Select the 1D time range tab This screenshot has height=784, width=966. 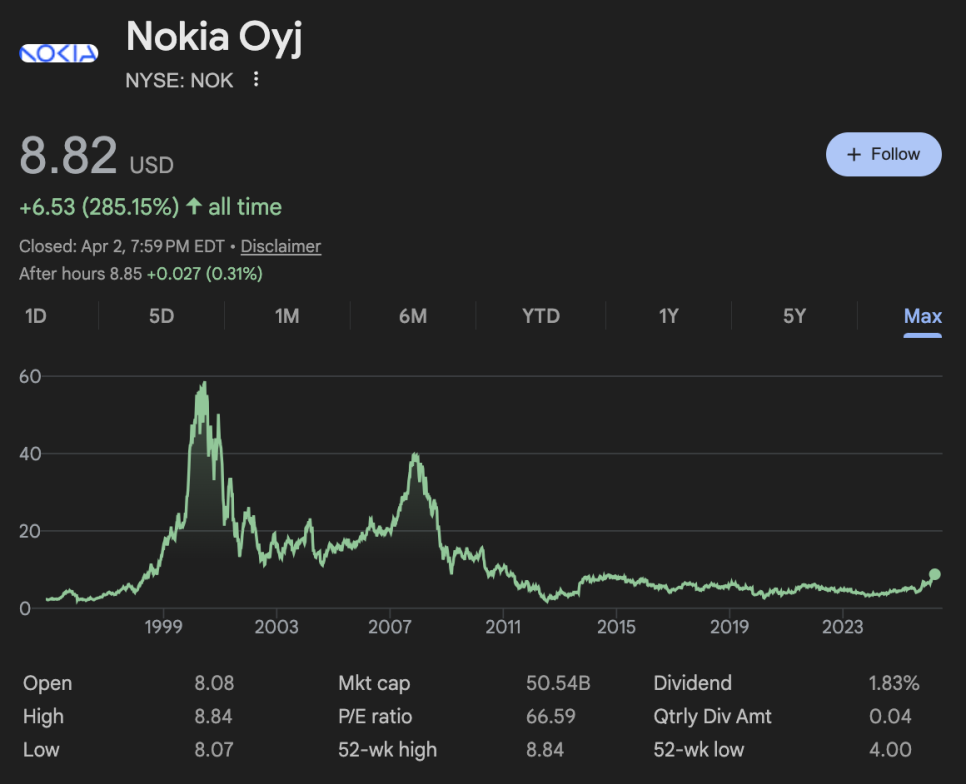pyautogui.click(x=36, y=316)
